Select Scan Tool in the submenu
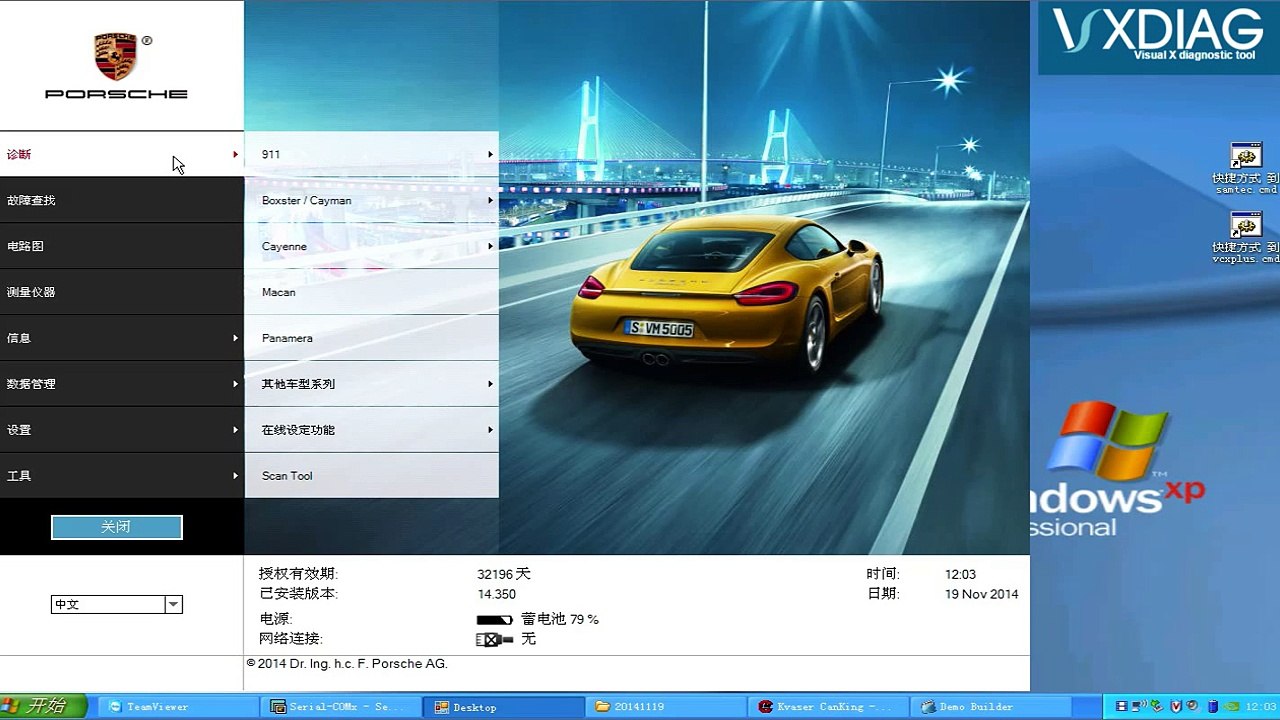The height and width of the screenshot is (720, 1280). (x=372, y=476)
